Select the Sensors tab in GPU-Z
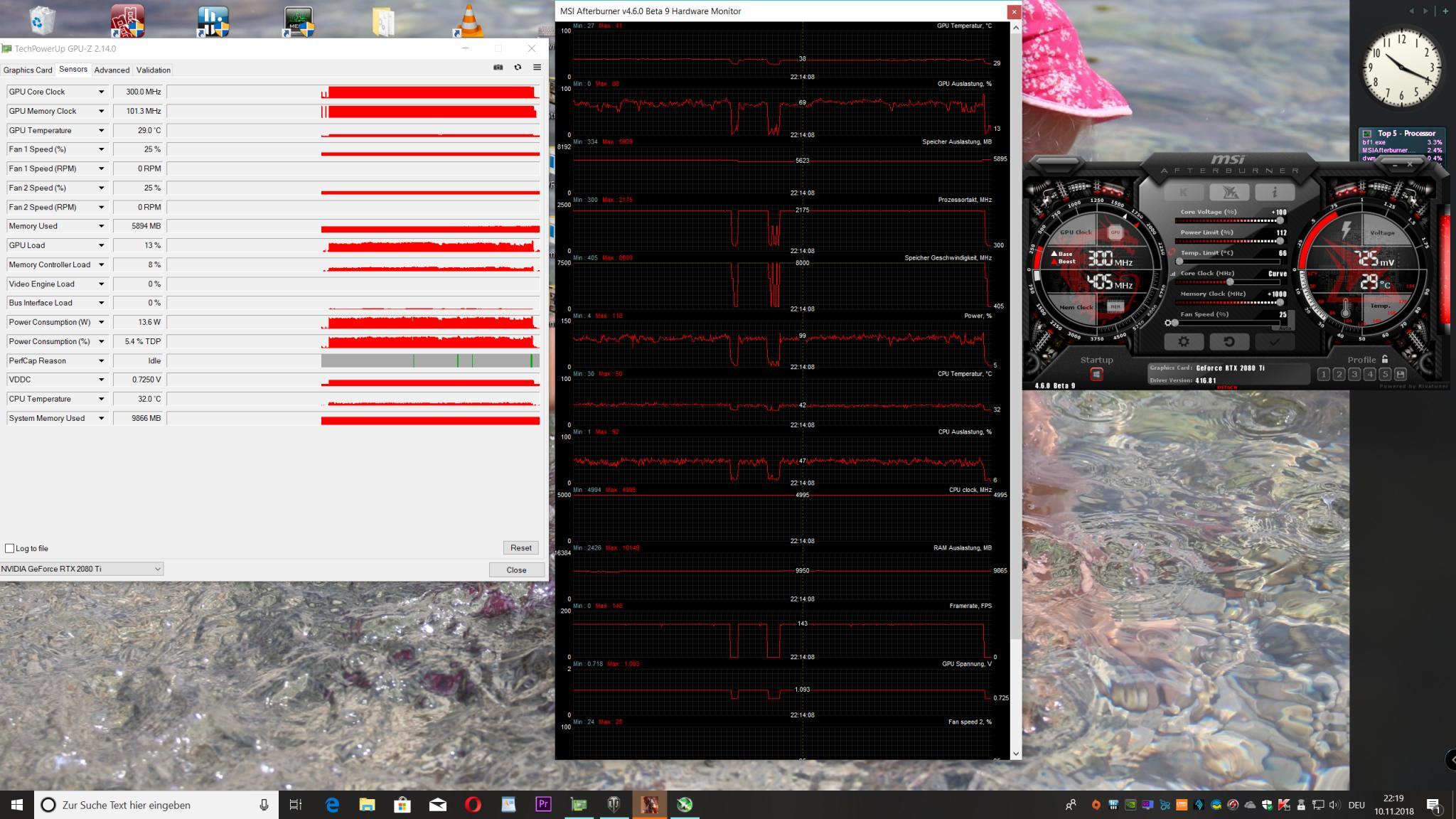 pyautogui.click(x=73, y=69)
